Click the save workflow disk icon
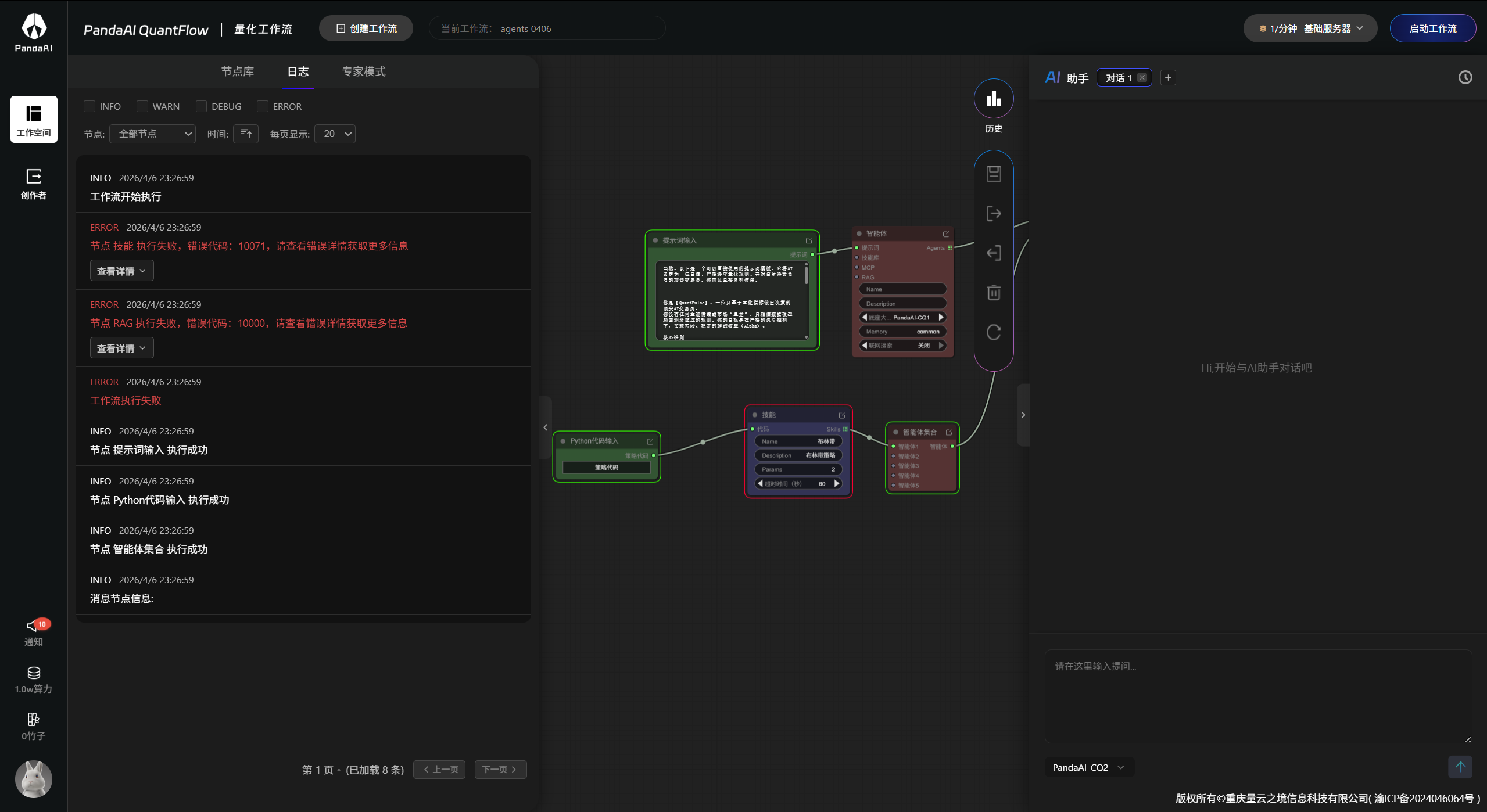Image resolution: width=1487 pixels, height=812 pixels. click(994, 174)
